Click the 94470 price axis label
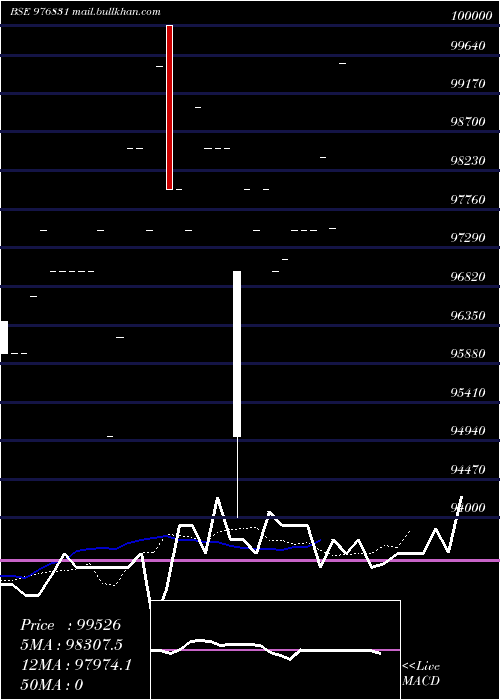This screenshot has width=500, height=700. [x=468, y=470]
